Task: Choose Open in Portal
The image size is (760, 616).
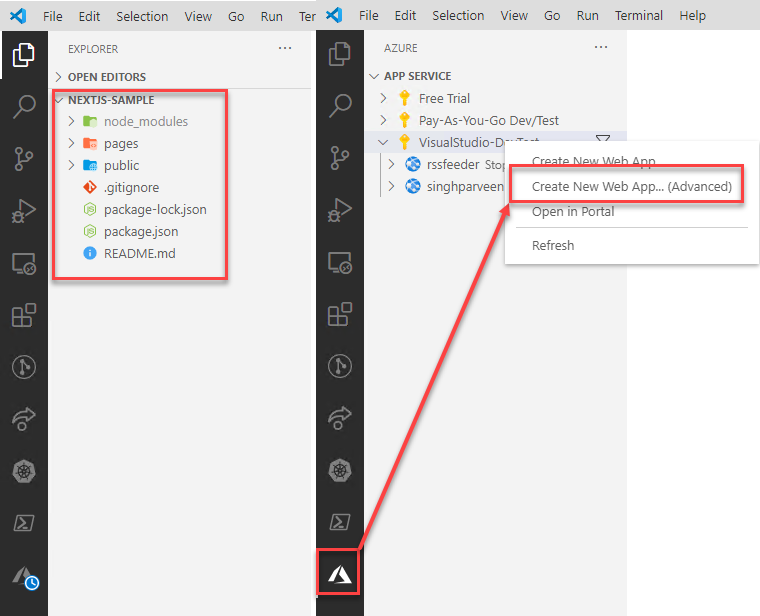Action: tap(573, 212)
